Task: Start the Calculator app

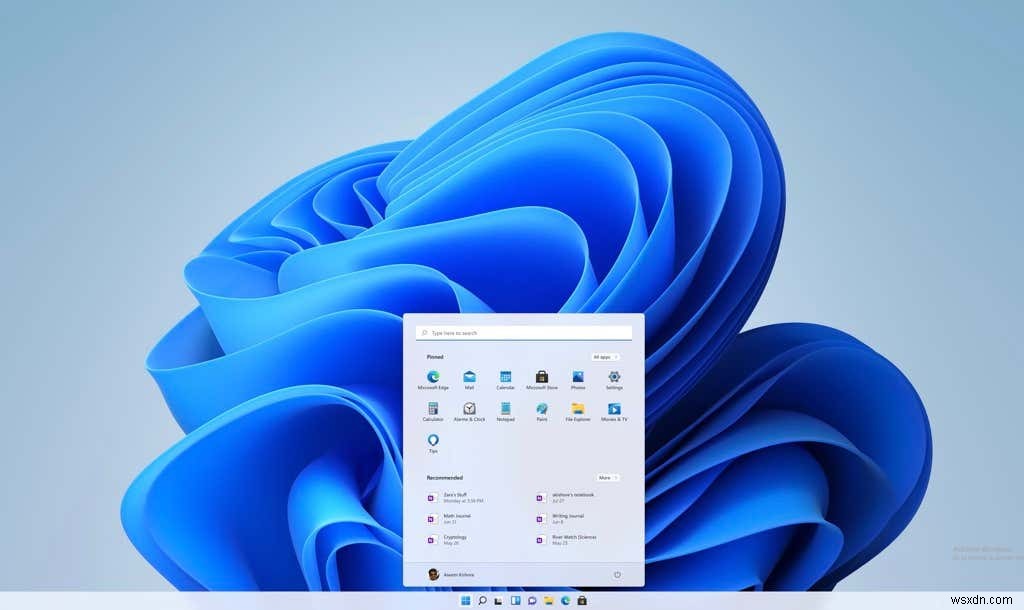Action: click(432, 410)
